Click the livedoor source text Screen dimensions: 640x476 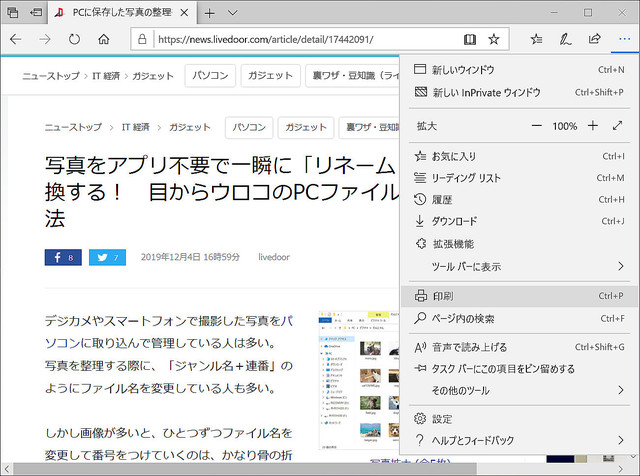click(x=274, y=257)
